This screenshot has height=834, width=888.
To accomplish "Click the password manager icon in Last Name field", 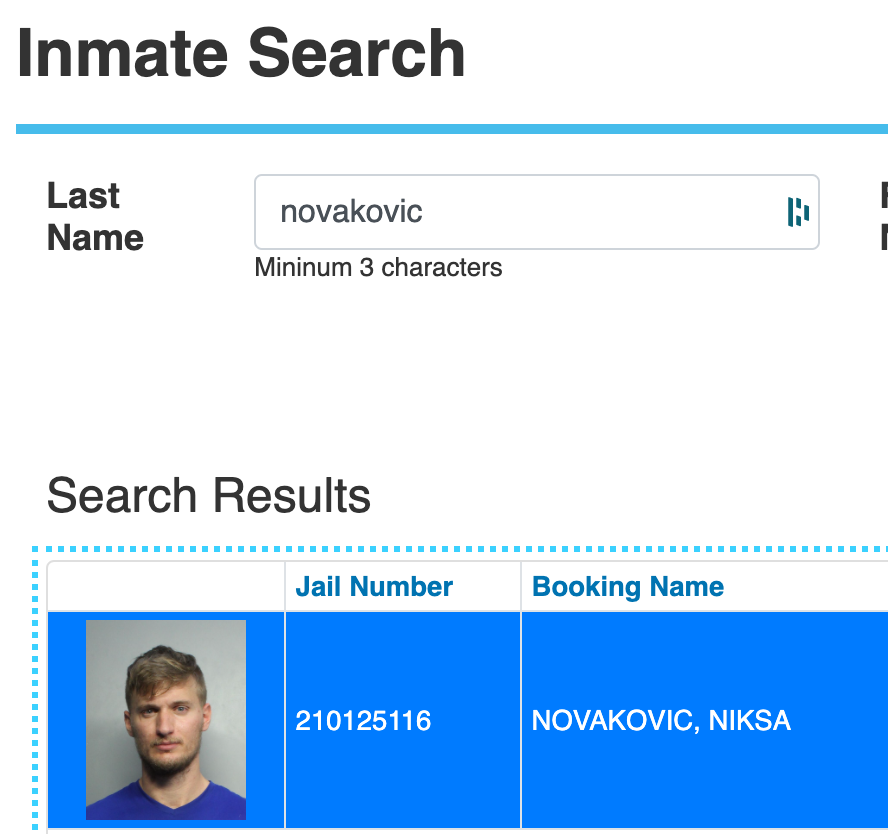I will click(x=797, y=211).
